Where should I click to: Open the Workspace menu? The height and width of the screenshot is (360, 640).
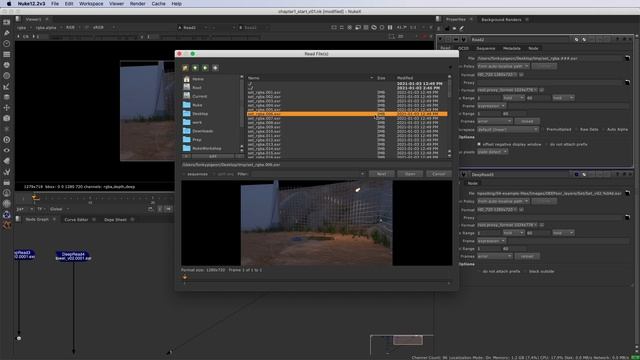tap(91, 4)
